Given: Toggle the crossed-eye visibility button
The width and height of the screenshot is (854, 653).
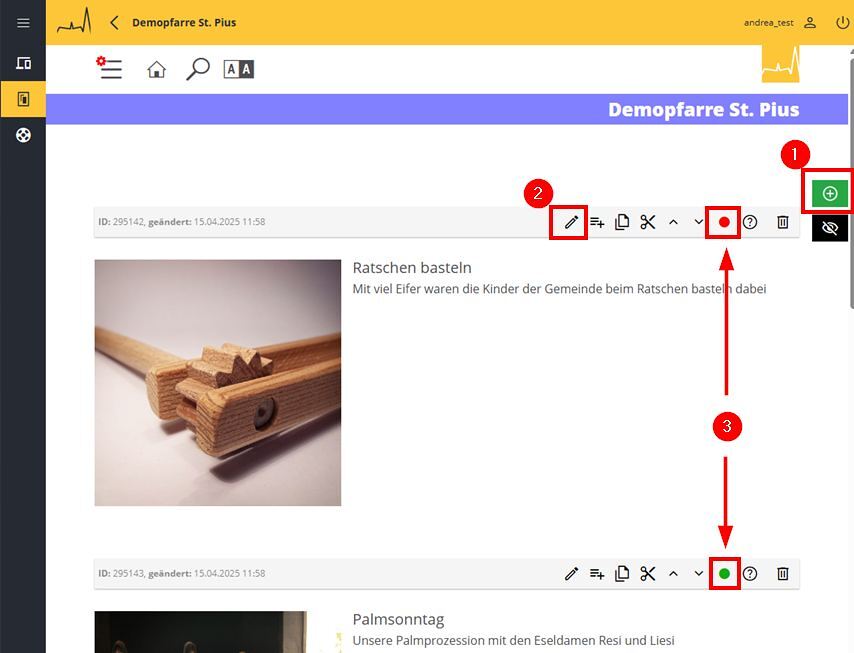Looking at the screenshot, I should 830,228.
